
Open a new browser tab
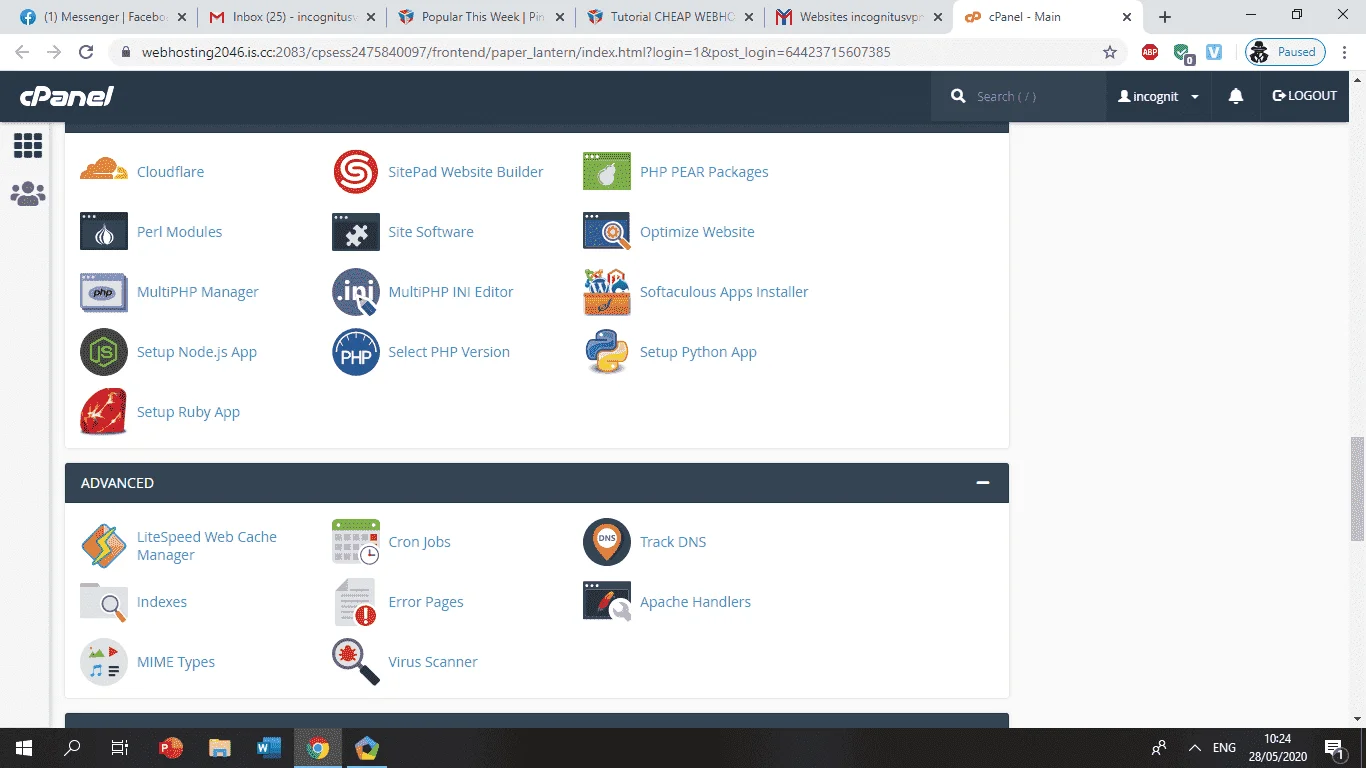click(x=1165, y=17)
